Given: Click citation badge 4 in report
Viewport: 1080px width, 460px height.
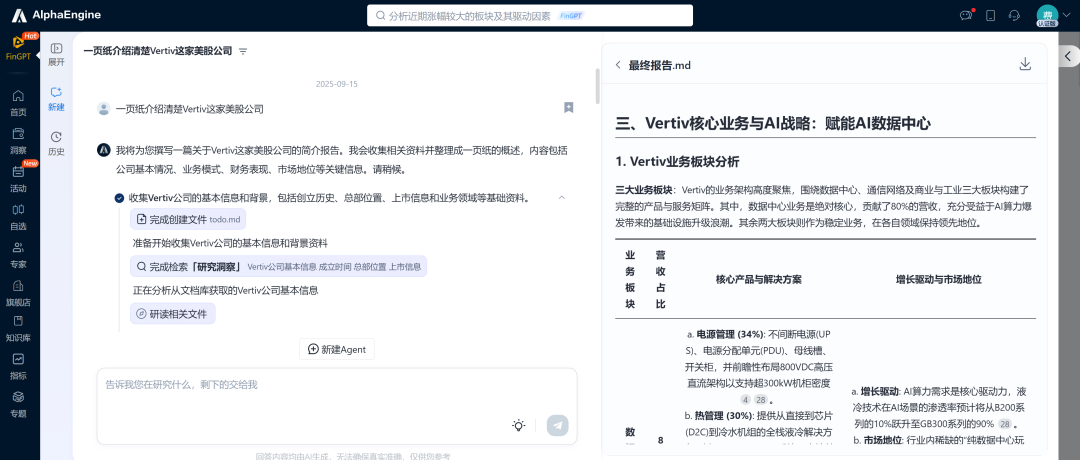Looking at the screenshot, I should (745, 400).
